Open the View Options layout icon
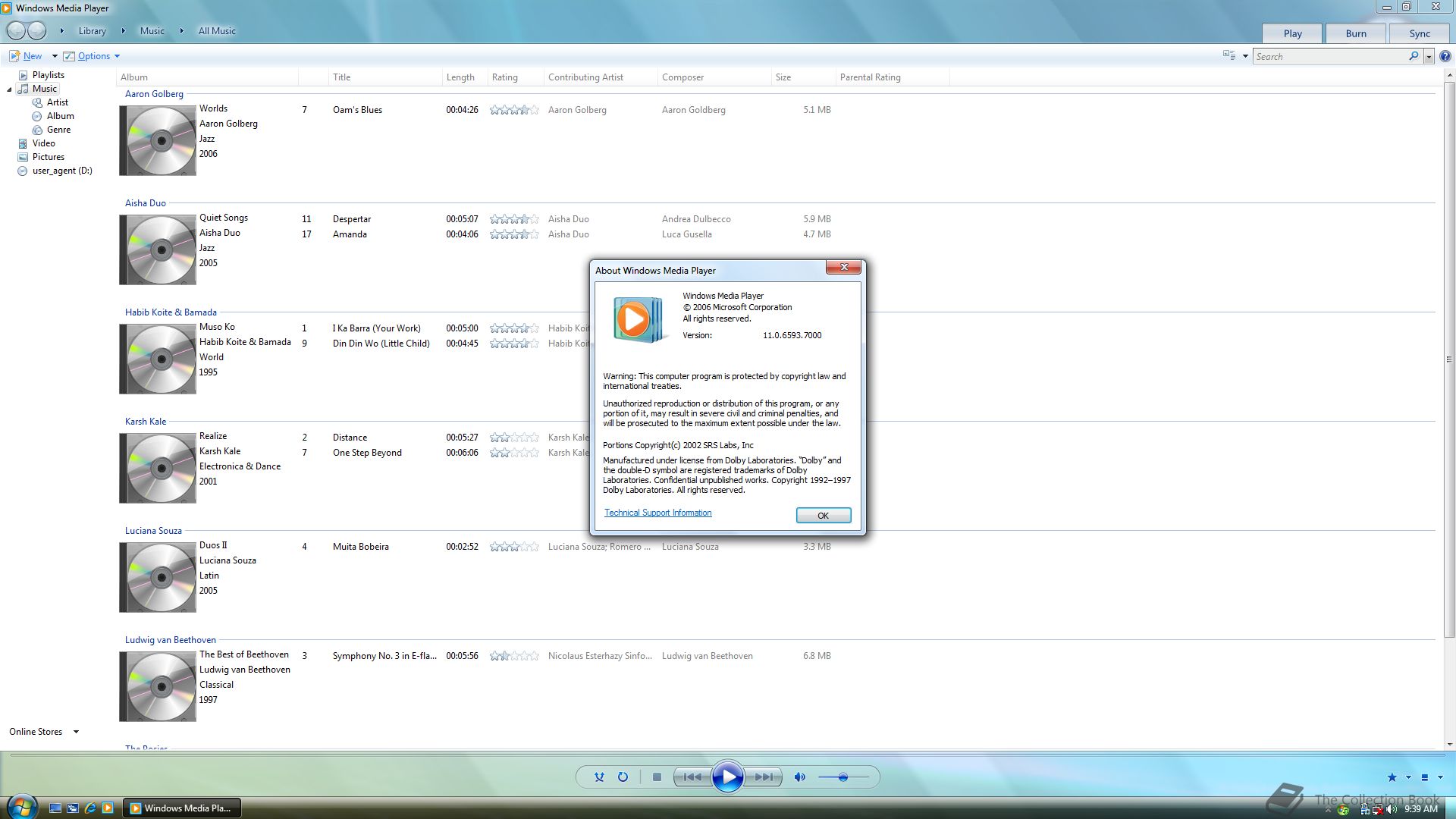This screenshot has height=819, width=1456. (x=1229, y=55)
